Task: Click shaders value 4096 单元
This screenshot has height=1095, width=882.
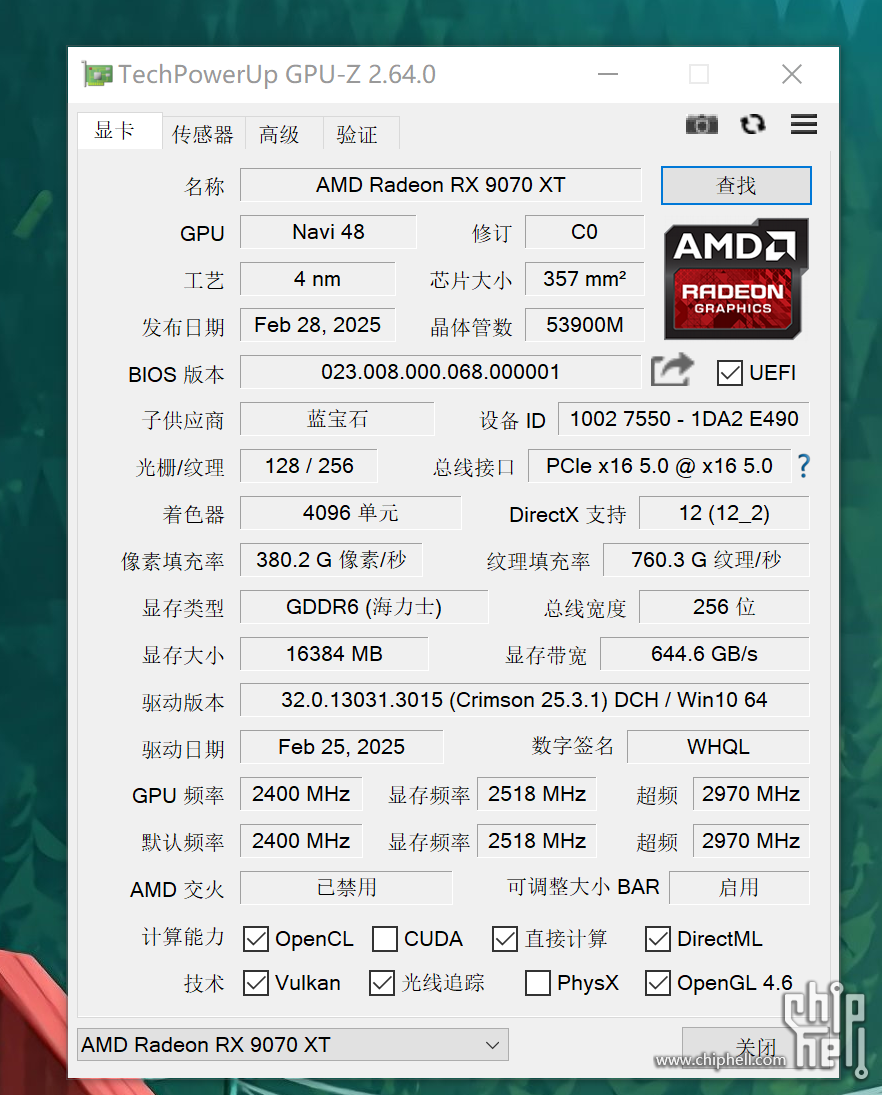Action: [351, 513]
